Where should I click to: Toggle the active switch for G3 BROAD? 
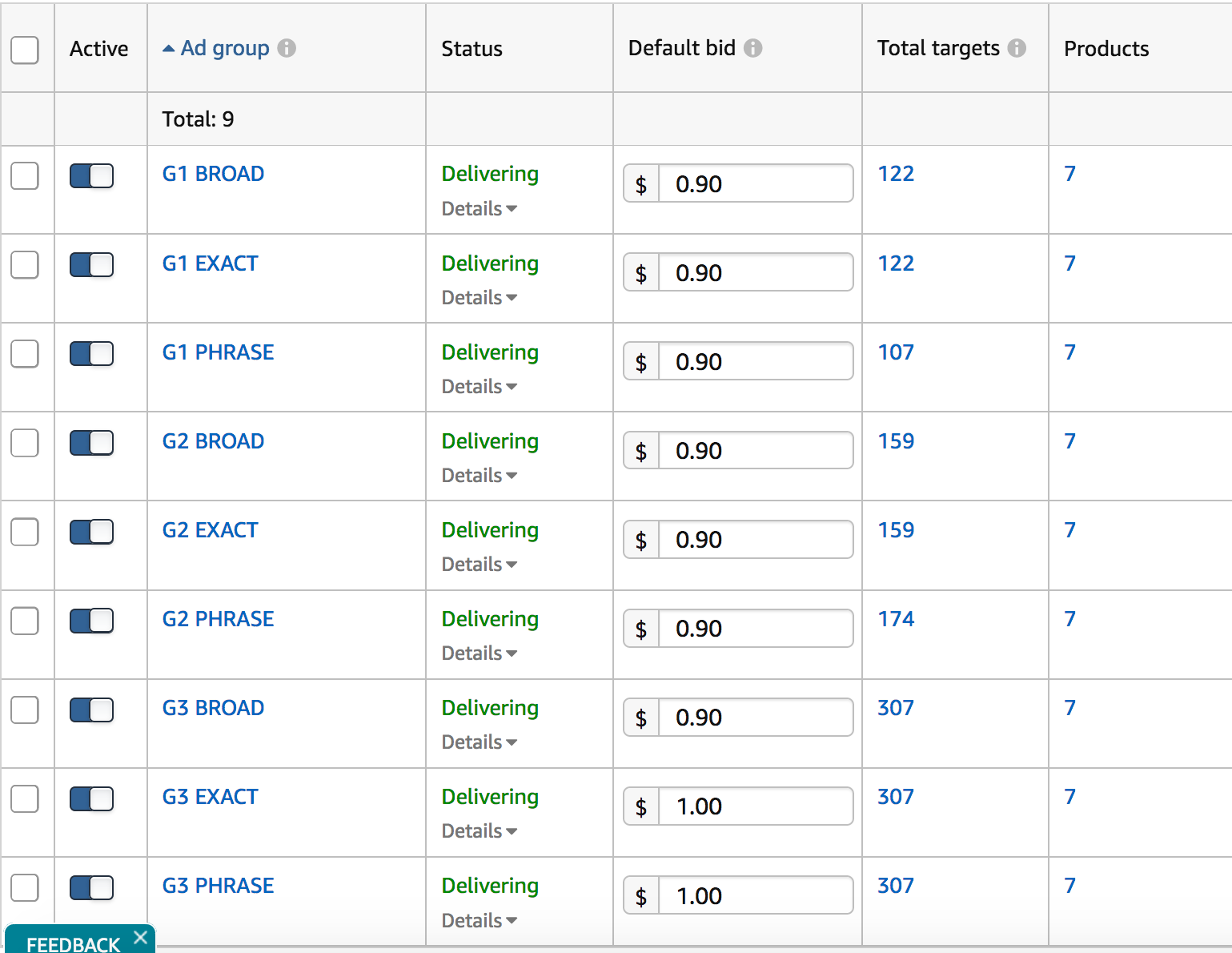[91, 709]
